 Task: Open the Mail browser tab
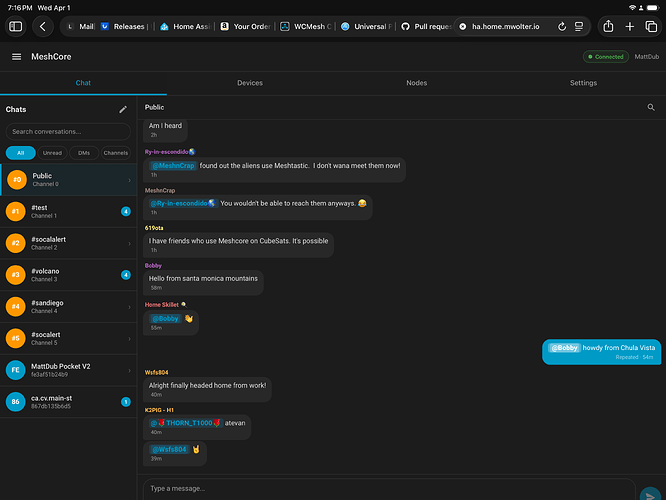point(81,26)
